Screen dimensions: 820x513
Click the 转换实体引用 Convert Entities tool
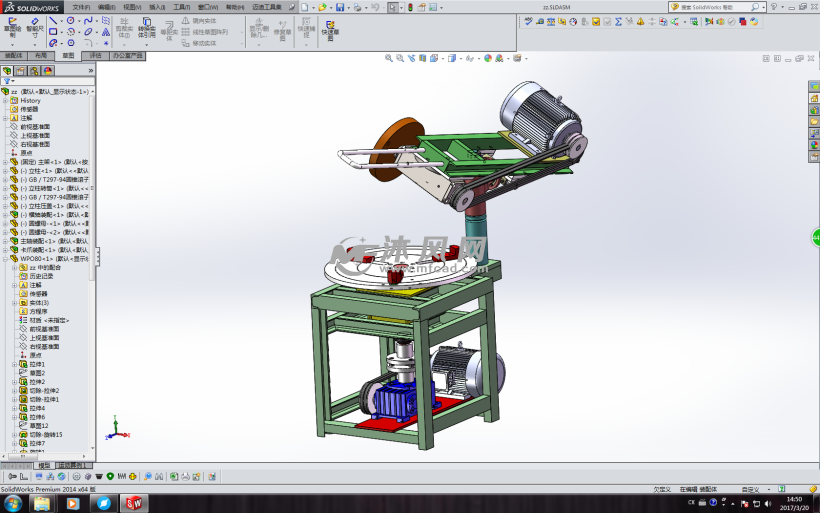pos(146,27)
